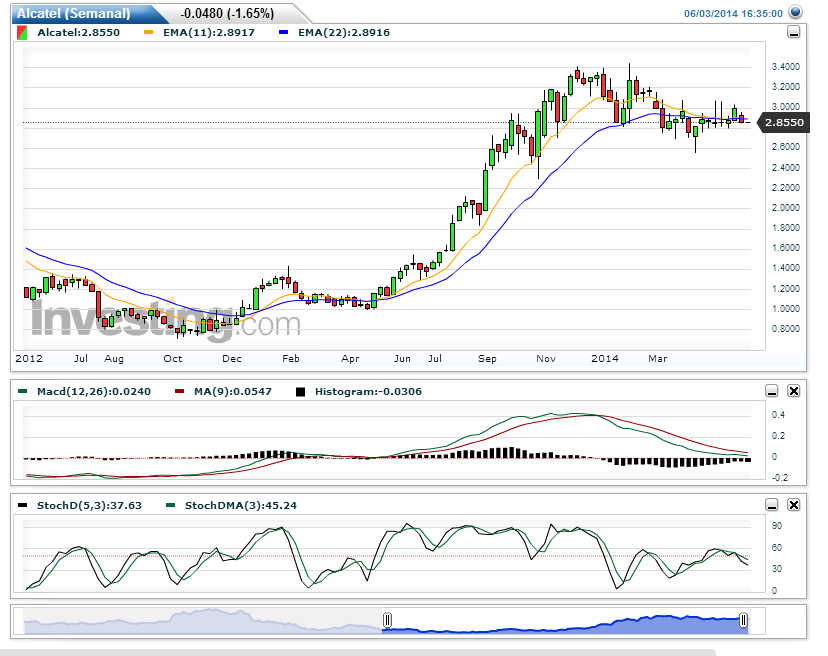
Task: Click the Histogram:-0.0306 label
Action: tap(368, 392)
